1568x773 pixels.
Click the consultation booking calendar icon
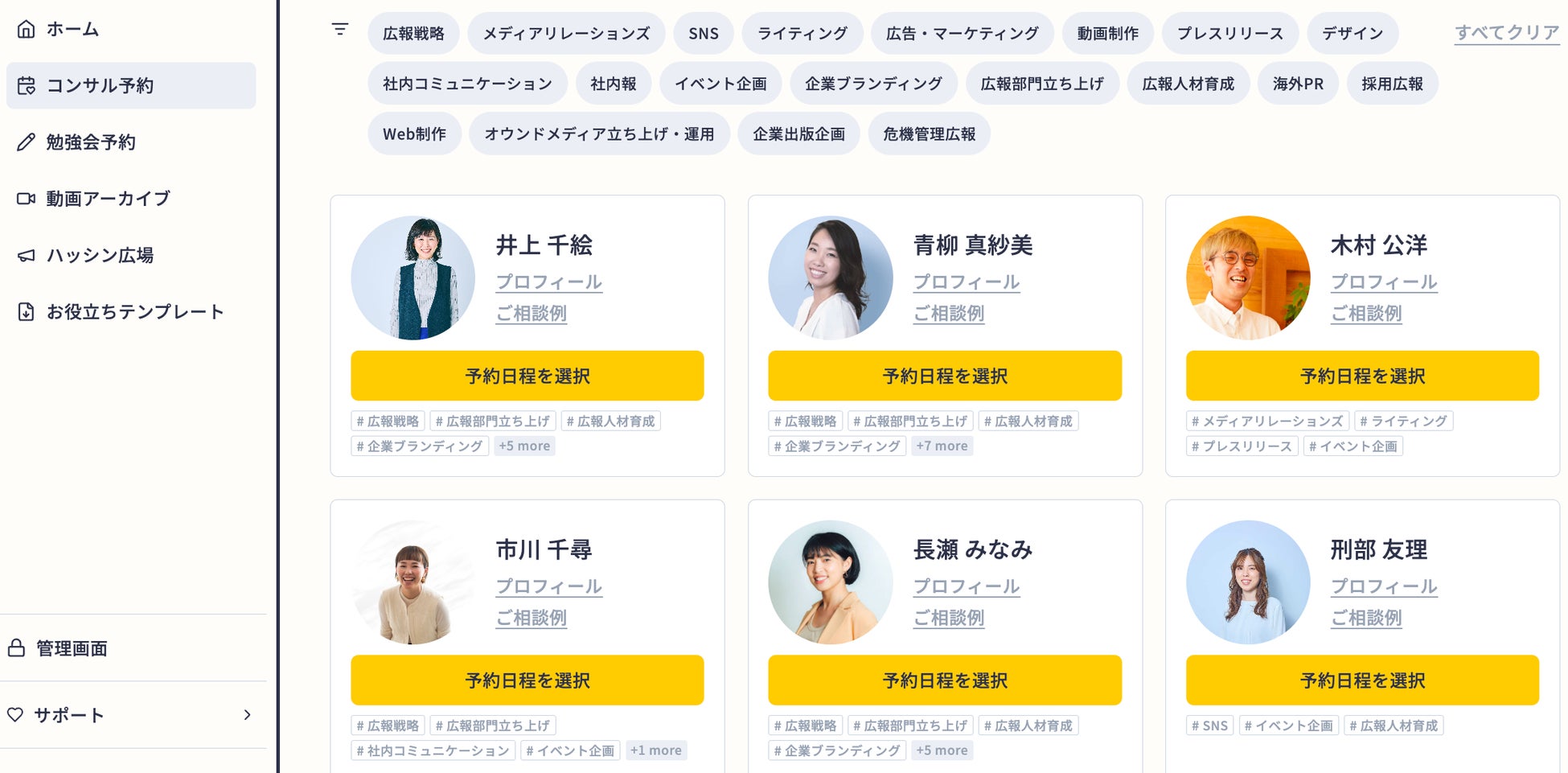26,85
